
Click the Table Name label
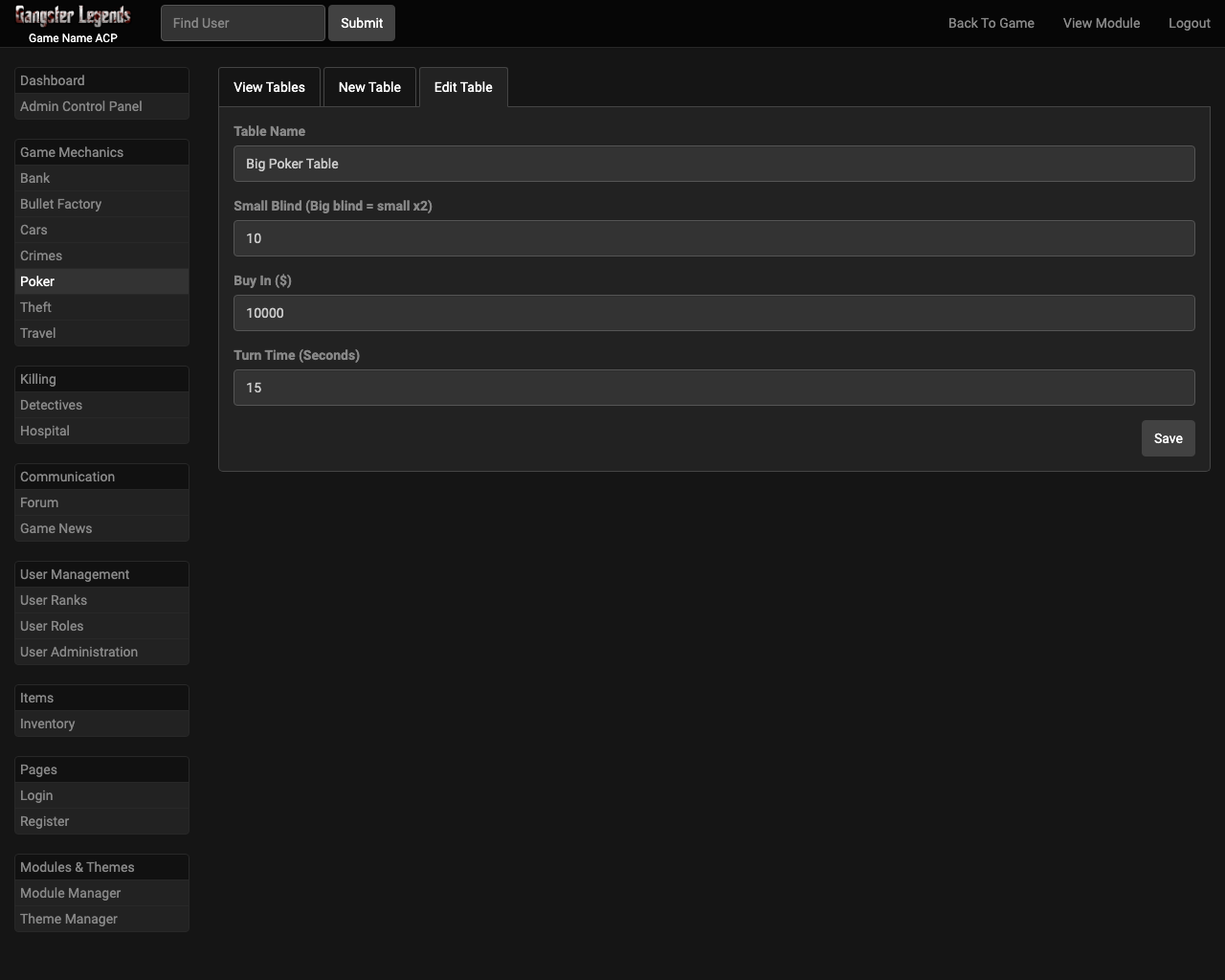(x=269, y=131)
